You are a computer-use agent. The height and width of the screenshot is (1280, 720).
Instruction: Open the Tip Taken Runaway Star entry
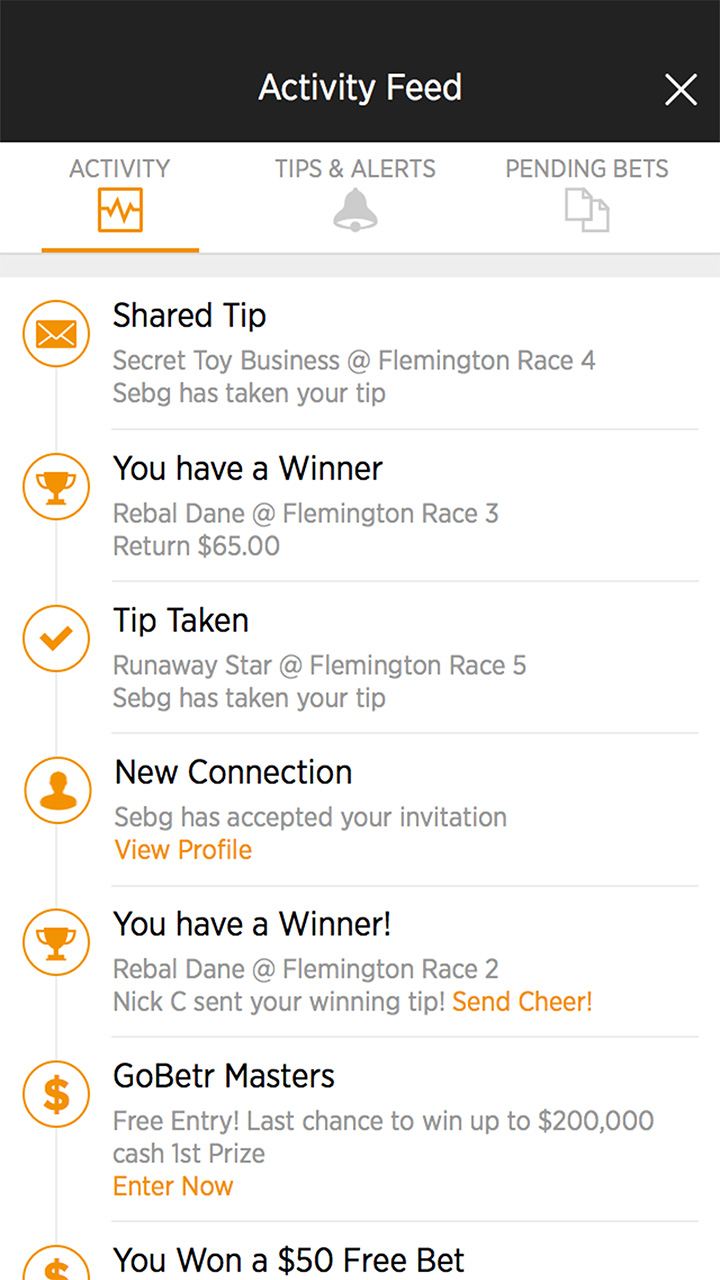point(320,665)
